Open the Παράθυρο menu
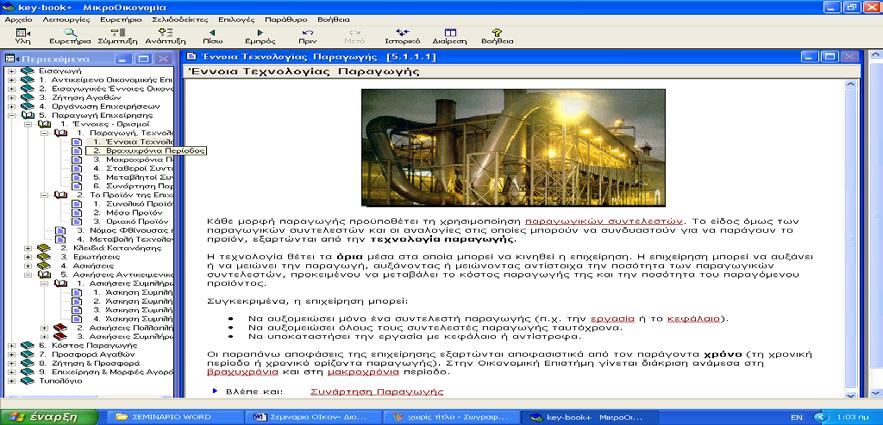The width and height of the screenshot is (883, 425). coord(286,19)
